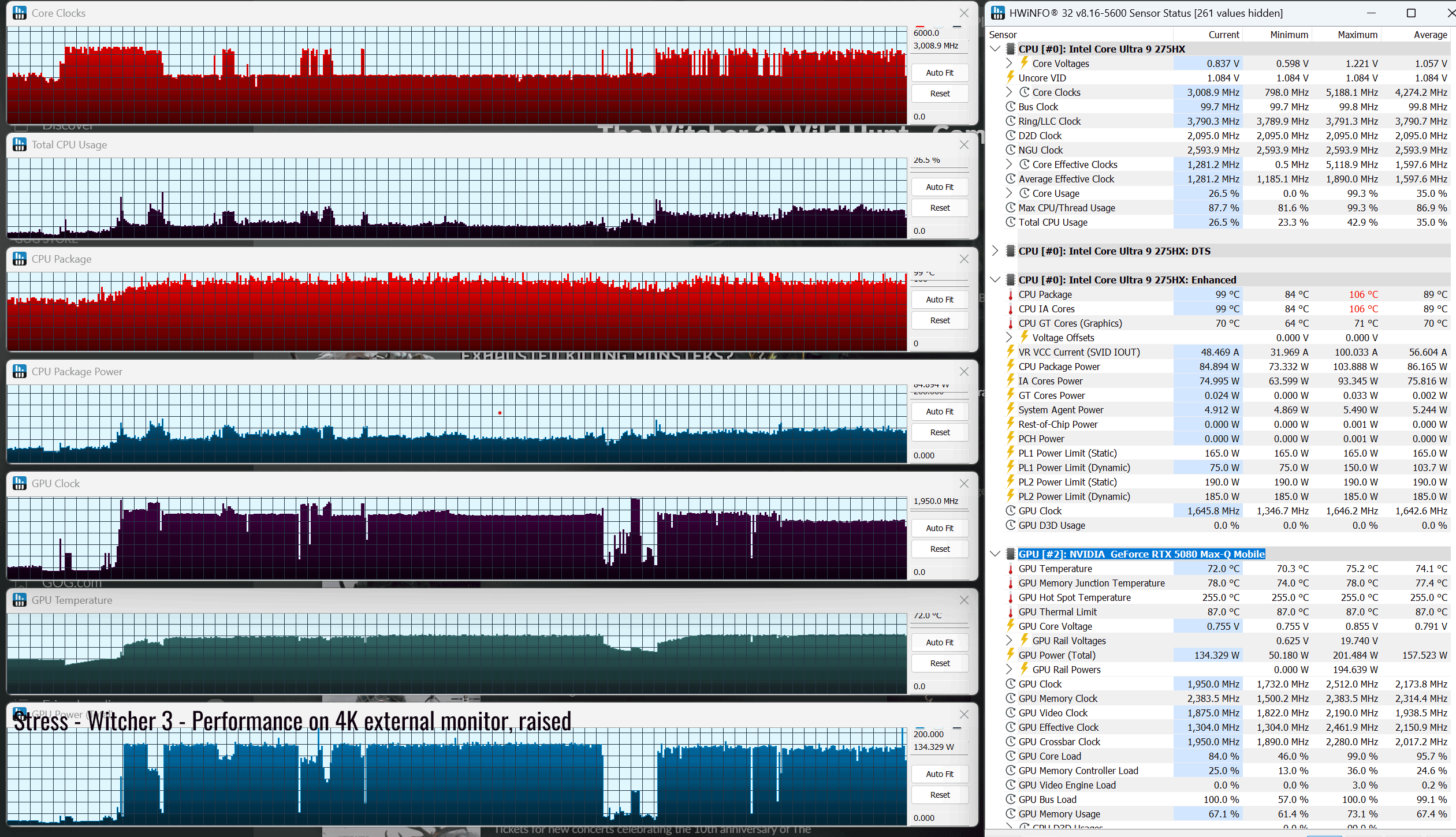The width and height of the screenshot is (1456, 837).
Task: Click the chip icon of the NVIDIA GeForce RTX 5080 group
Action: pos(1011,554)
